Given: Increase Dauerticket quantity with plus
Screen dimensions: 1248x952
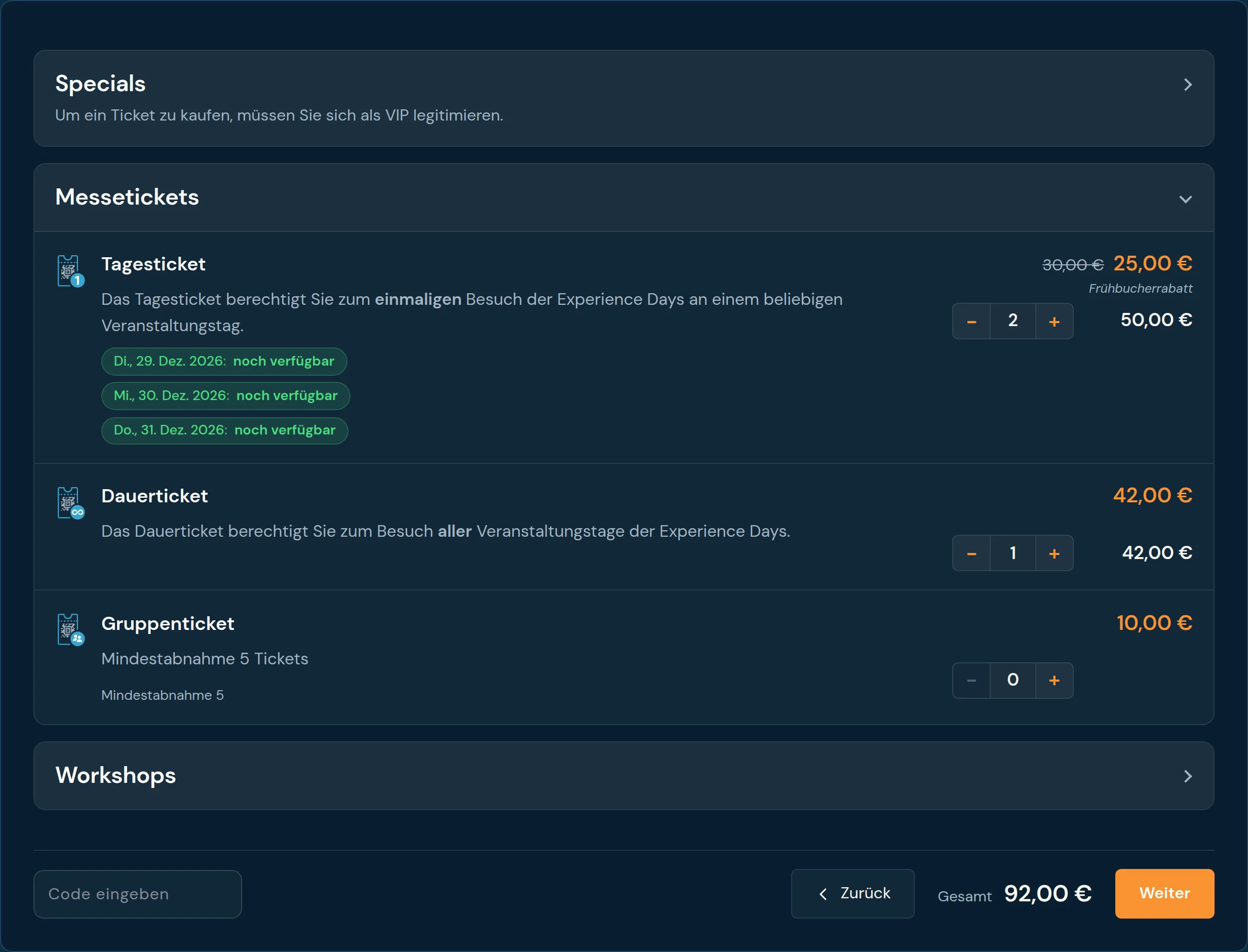Looking at the screenshot, I should 1054,553.
